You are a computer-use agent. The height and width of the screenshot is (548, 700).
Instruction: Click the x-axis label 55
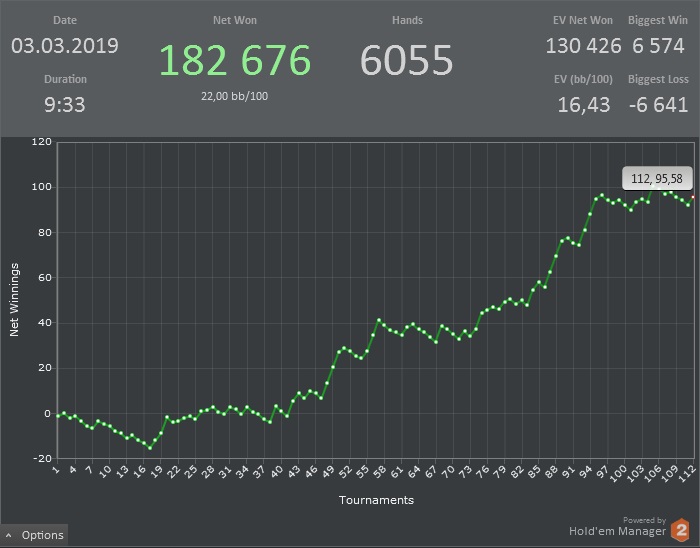point(363,471)
